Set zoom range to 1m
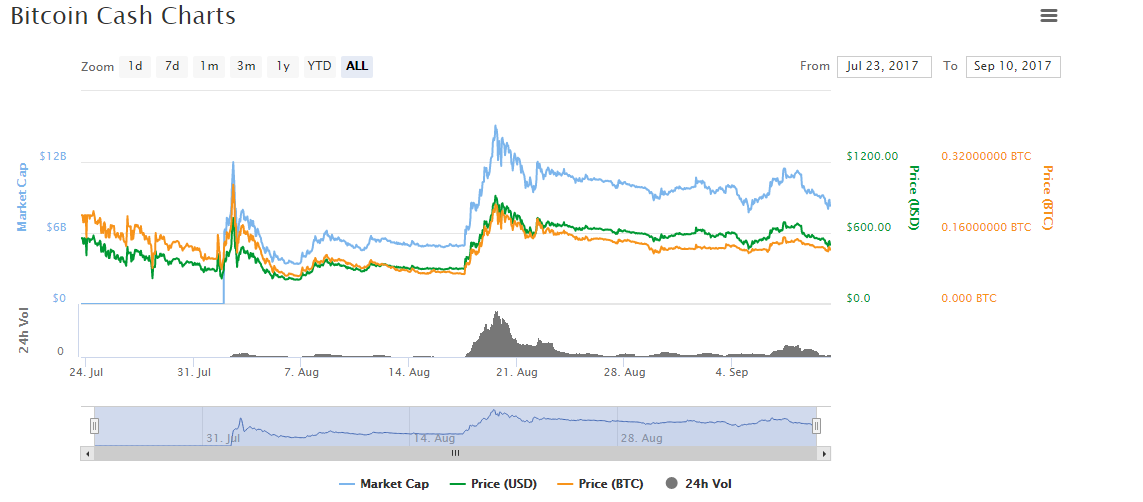The width and height of the screenshot is (1143, 502). click(209, 66)
